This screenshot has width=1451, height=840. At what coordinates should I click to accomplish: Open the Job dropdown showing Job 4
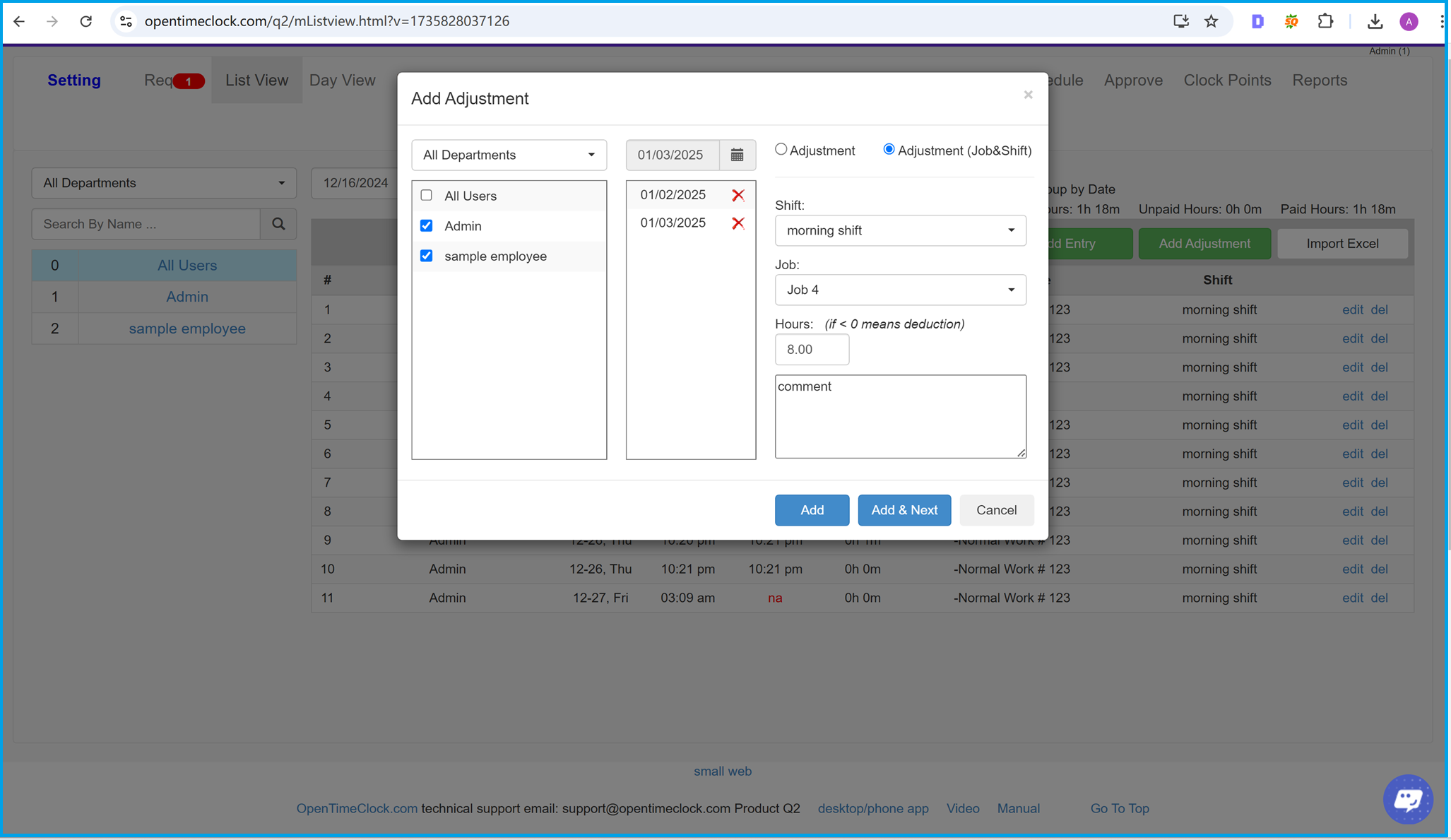[900, 290]
